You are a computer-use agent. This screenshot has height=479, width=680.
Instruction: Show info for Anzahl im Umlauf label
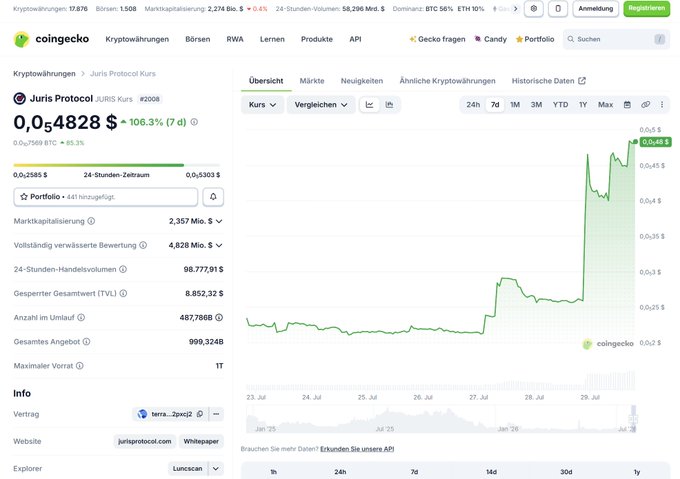pyautogui.click(x=81, y=317)
